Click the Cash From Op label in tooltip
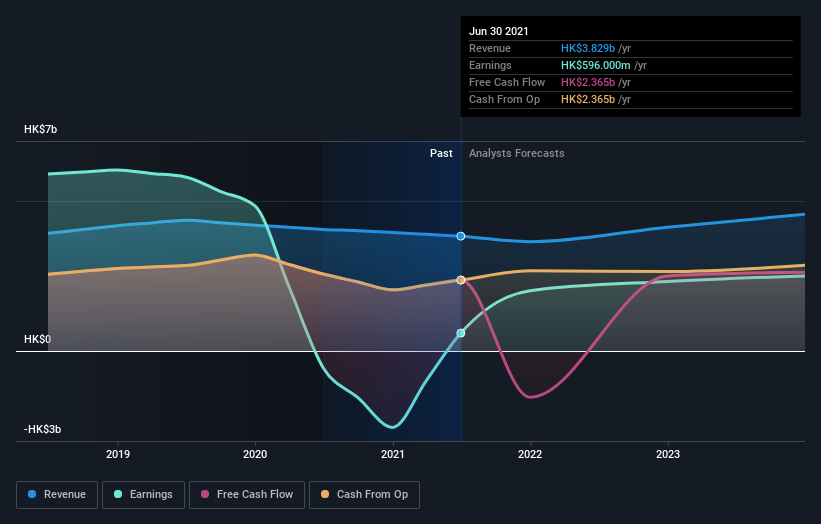 coord(504,99)
